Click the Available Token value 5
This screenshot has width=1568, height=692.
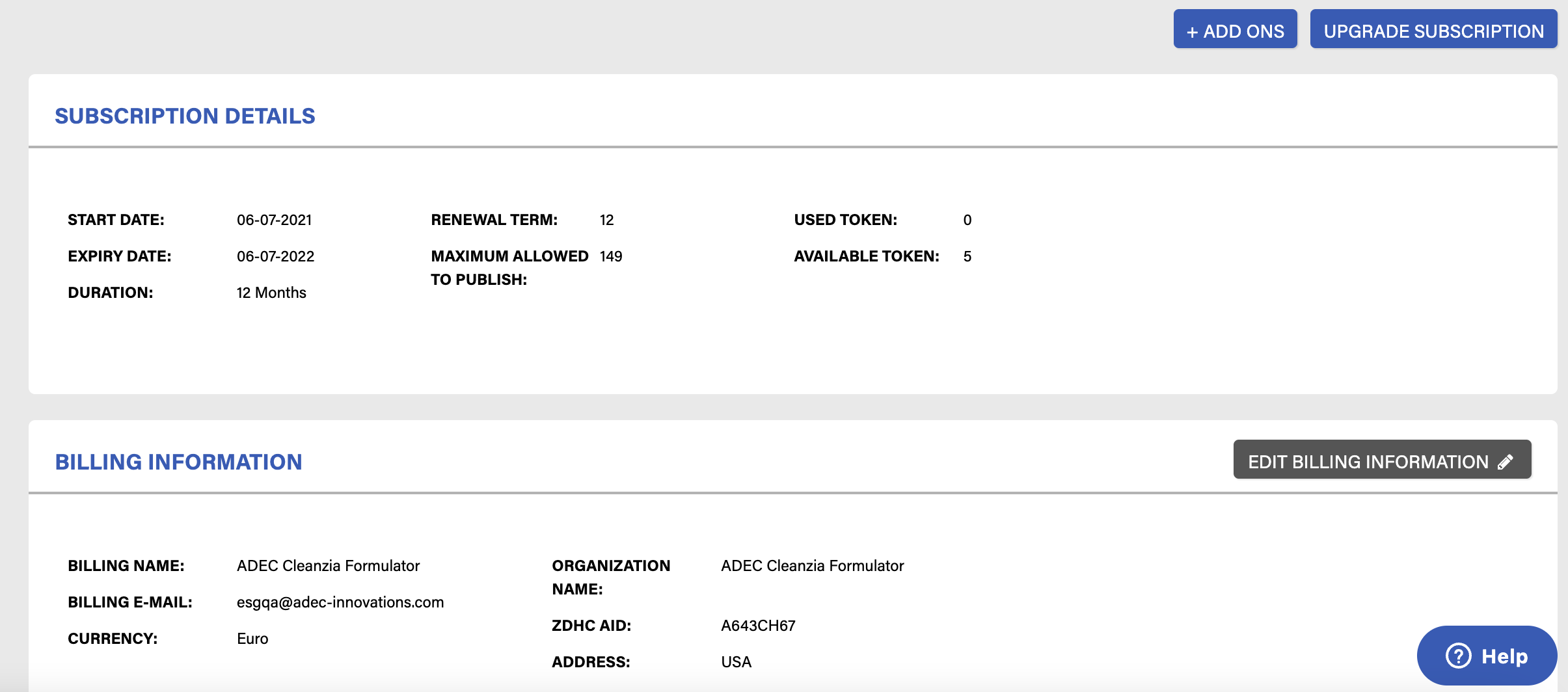[x=967, y=256]
